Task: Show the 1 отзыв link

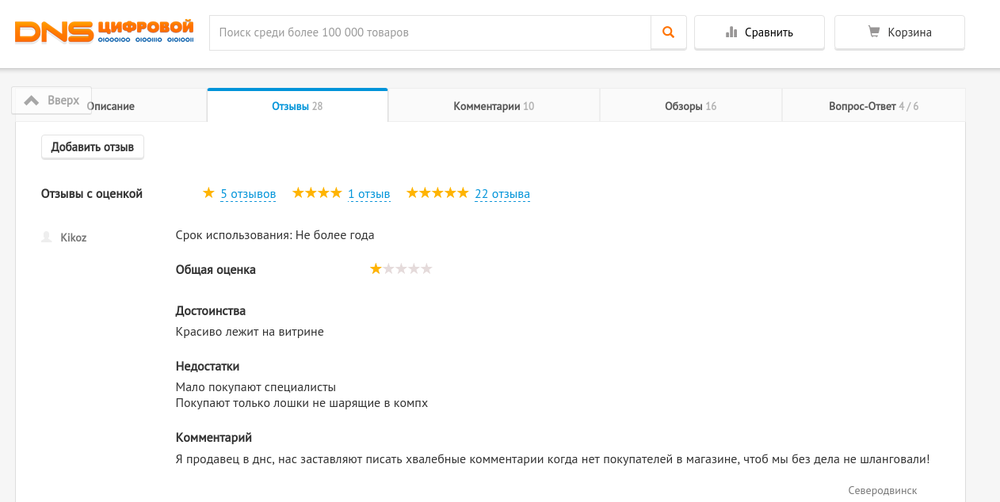Action: (369, 194)
